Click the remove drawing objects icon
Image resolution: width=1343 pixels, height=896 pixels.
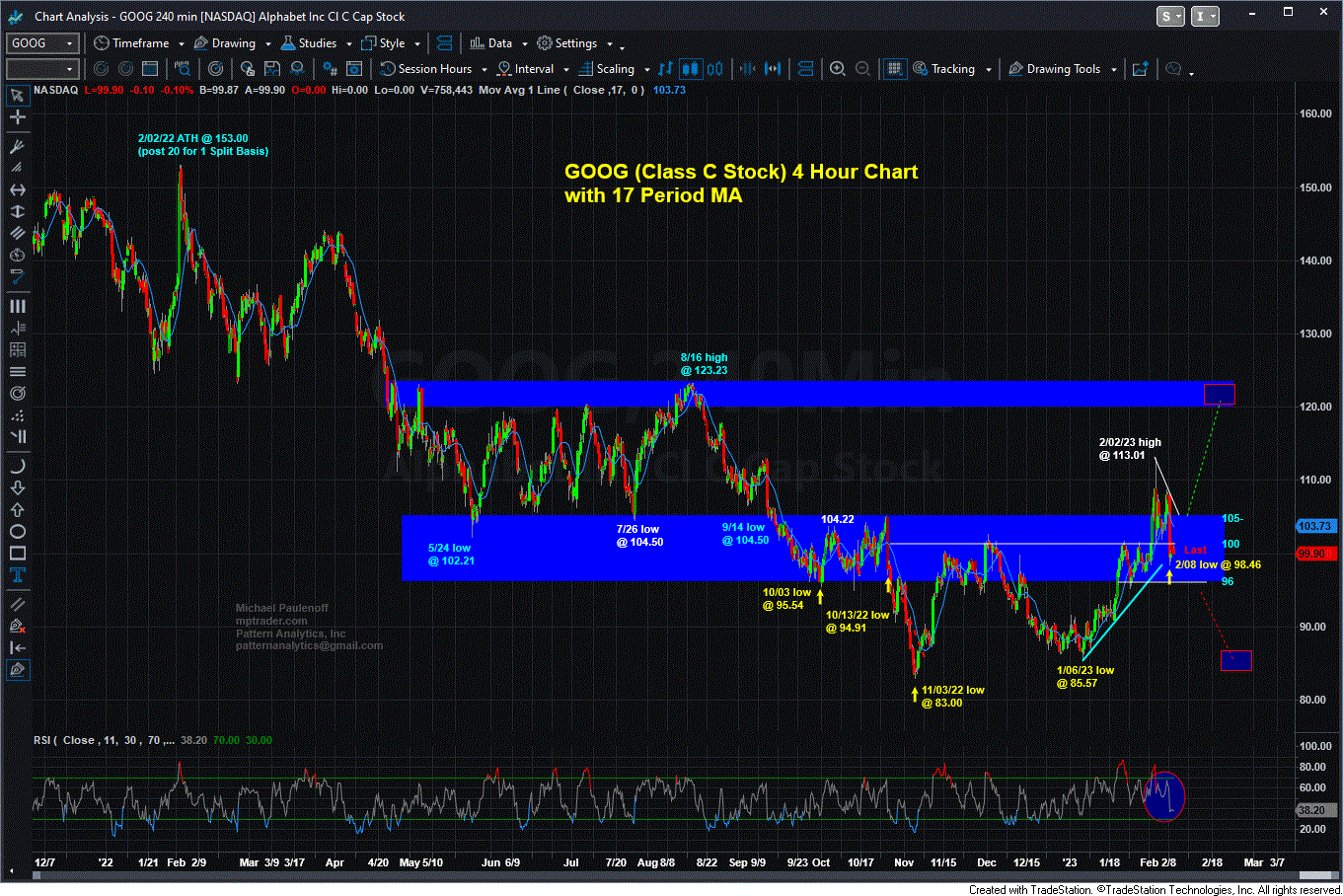tap(17, 626)
